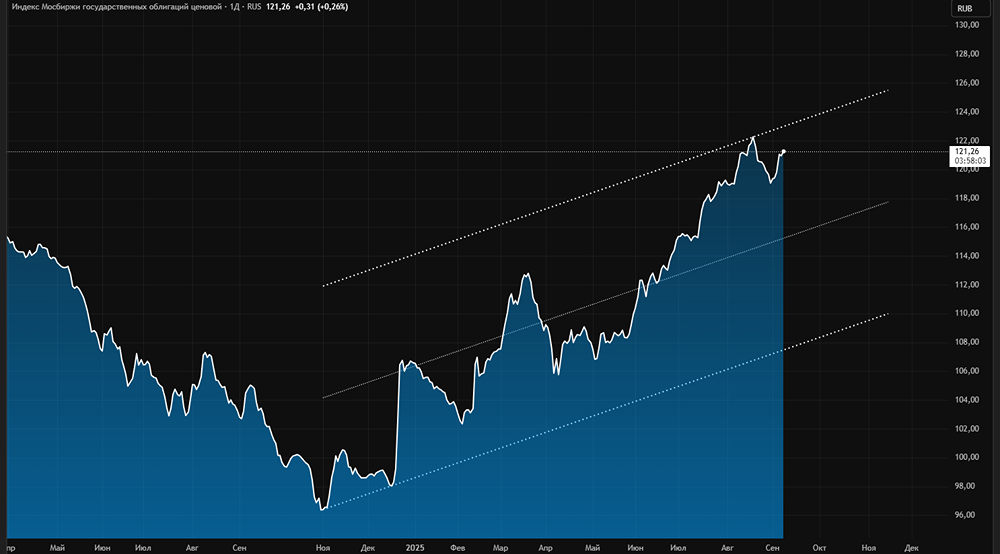Select the 1Д interval label in header

(x=235, y=7)
